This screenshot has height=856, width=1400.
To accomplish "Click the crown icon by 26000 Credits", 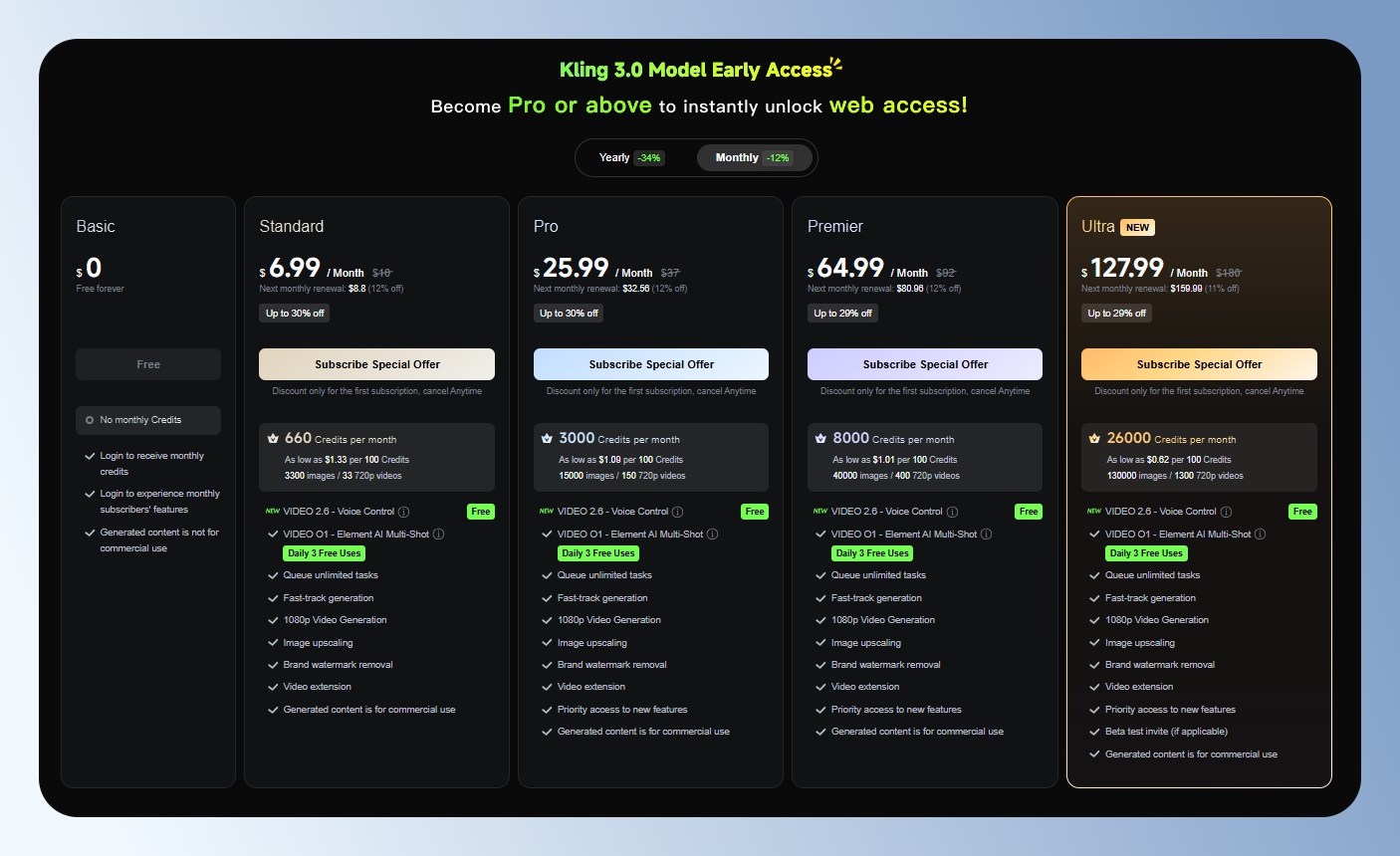I will 1094,438.
